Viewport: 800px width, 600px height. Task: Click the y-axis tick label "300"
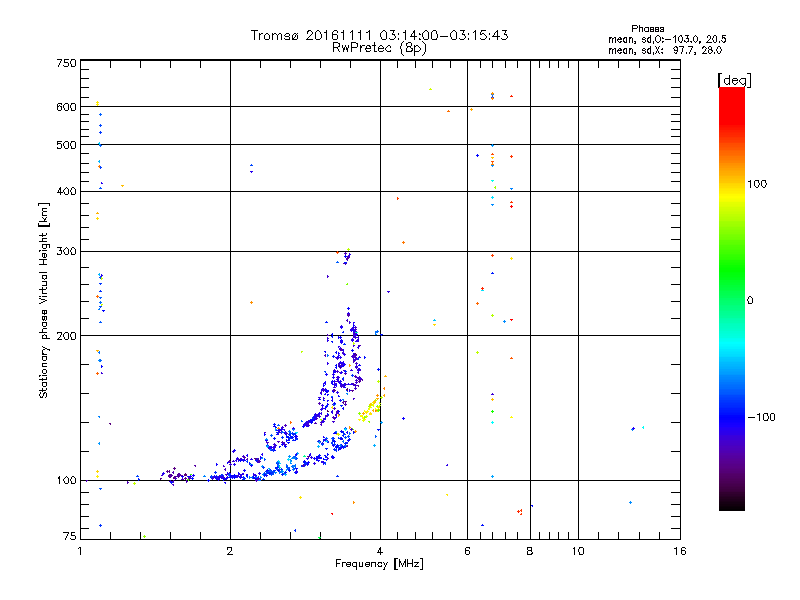66,252
